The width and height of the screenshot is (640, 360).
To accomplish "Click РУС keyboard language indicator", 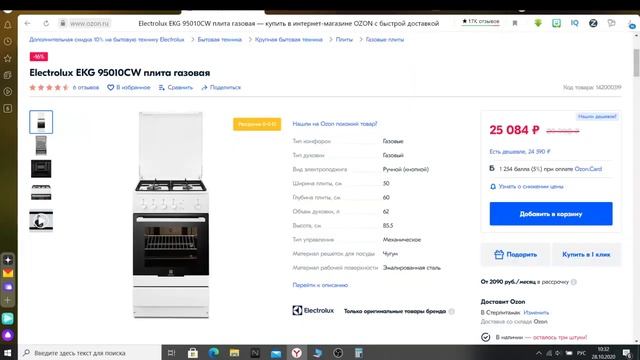I will [582, 353].
